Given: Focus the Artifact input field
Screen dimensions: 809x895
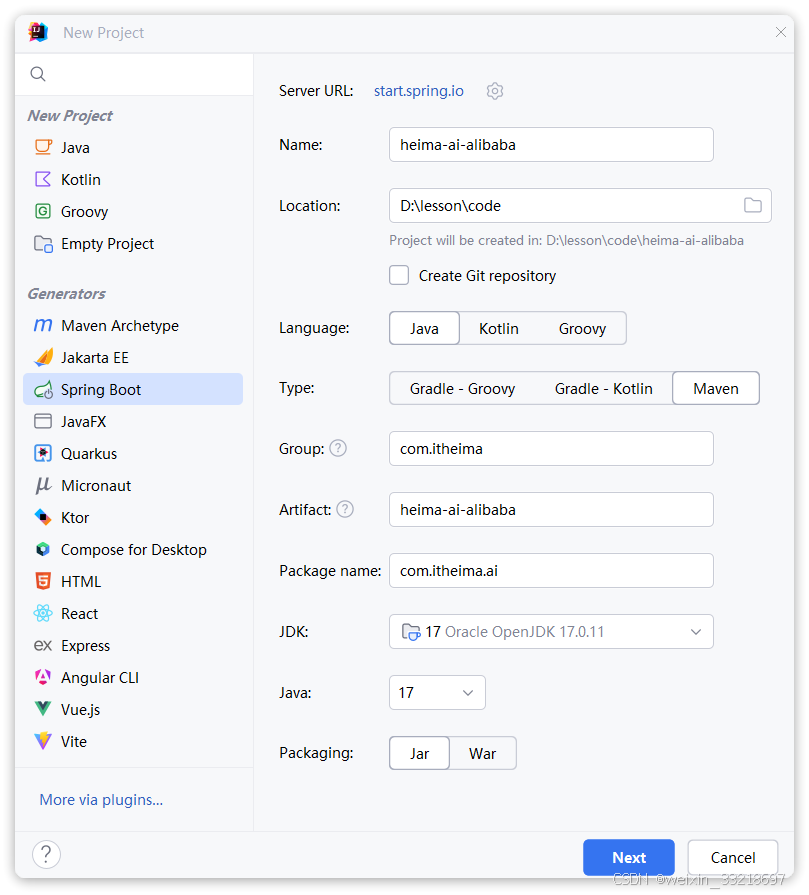Looking at the screenshot, I should (x=551, y=510).
